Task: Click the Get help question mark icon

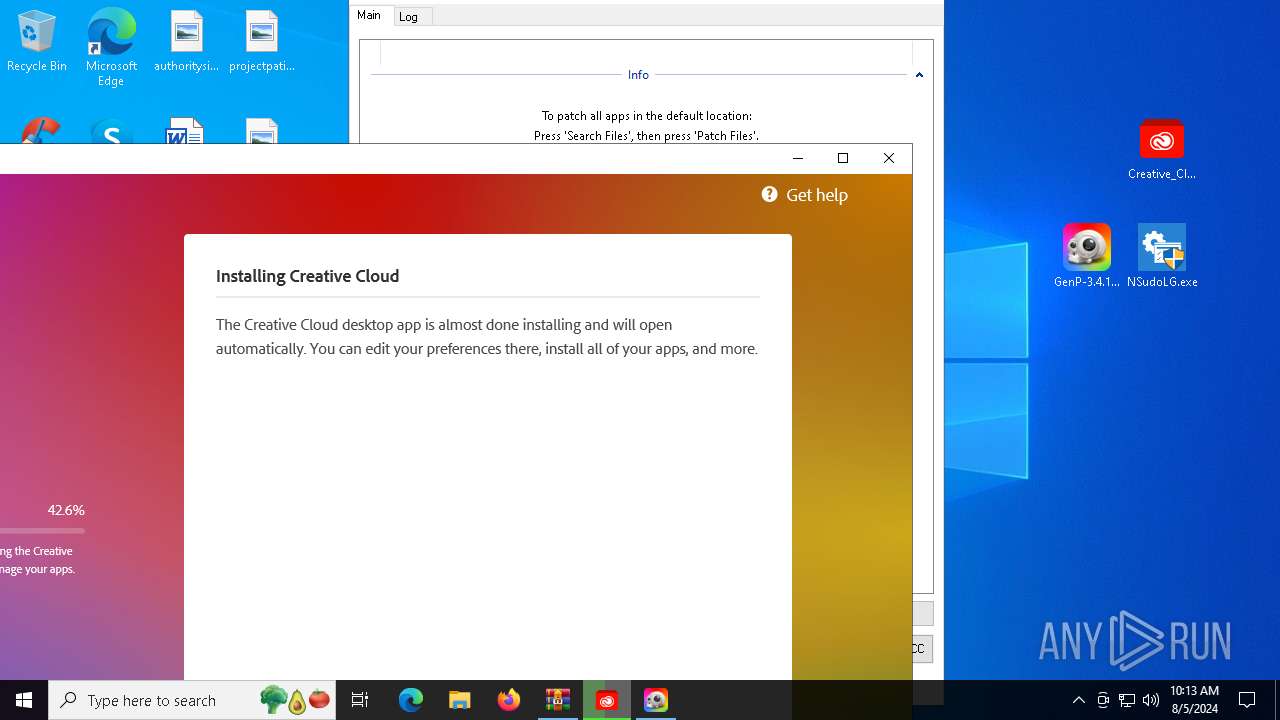Action: click(769, 194)
